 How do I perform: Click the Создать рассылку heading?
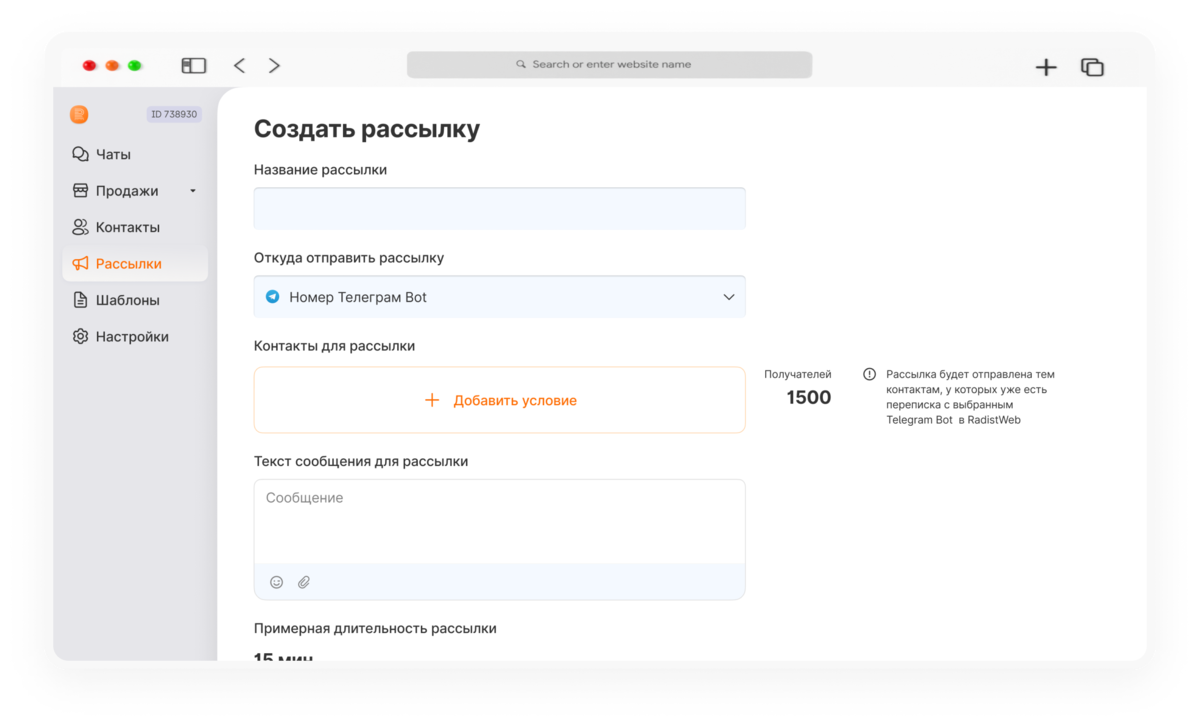(x=367, y=129)
